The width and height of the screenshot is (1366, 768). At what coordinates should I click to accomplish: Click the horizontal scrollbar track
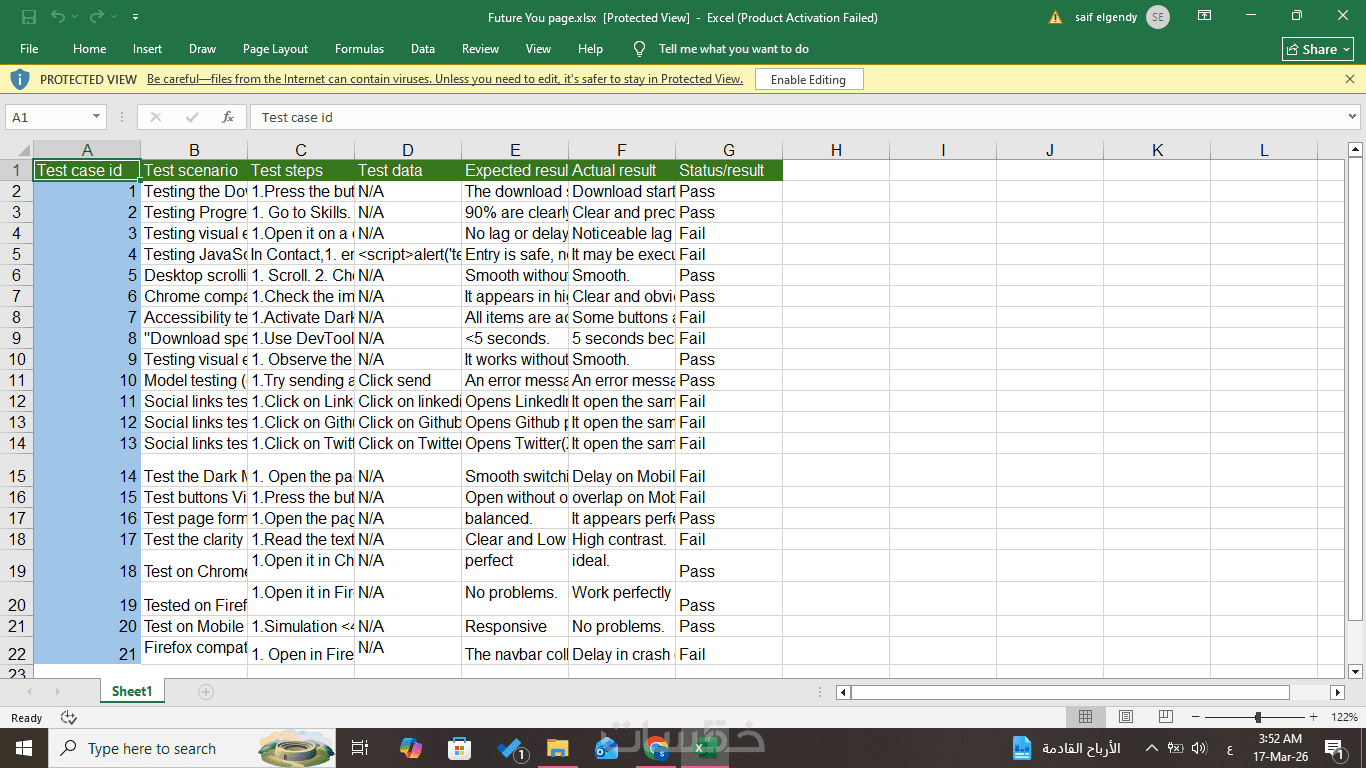pos(1070,692)
